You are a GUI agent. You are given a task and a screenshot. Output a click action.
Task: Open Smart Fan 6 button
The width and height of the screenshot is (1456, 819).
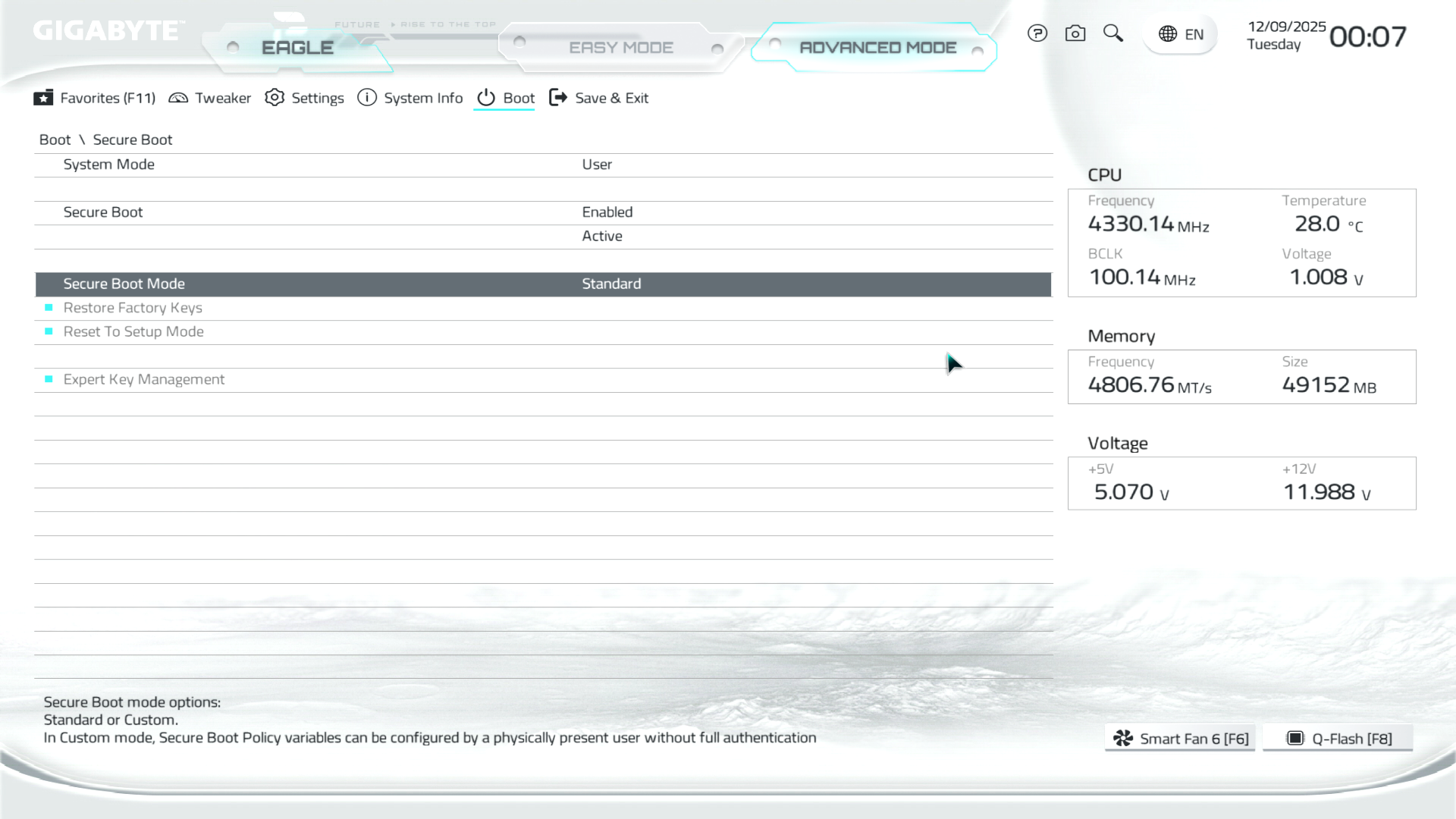click(x=1180, y=739)
